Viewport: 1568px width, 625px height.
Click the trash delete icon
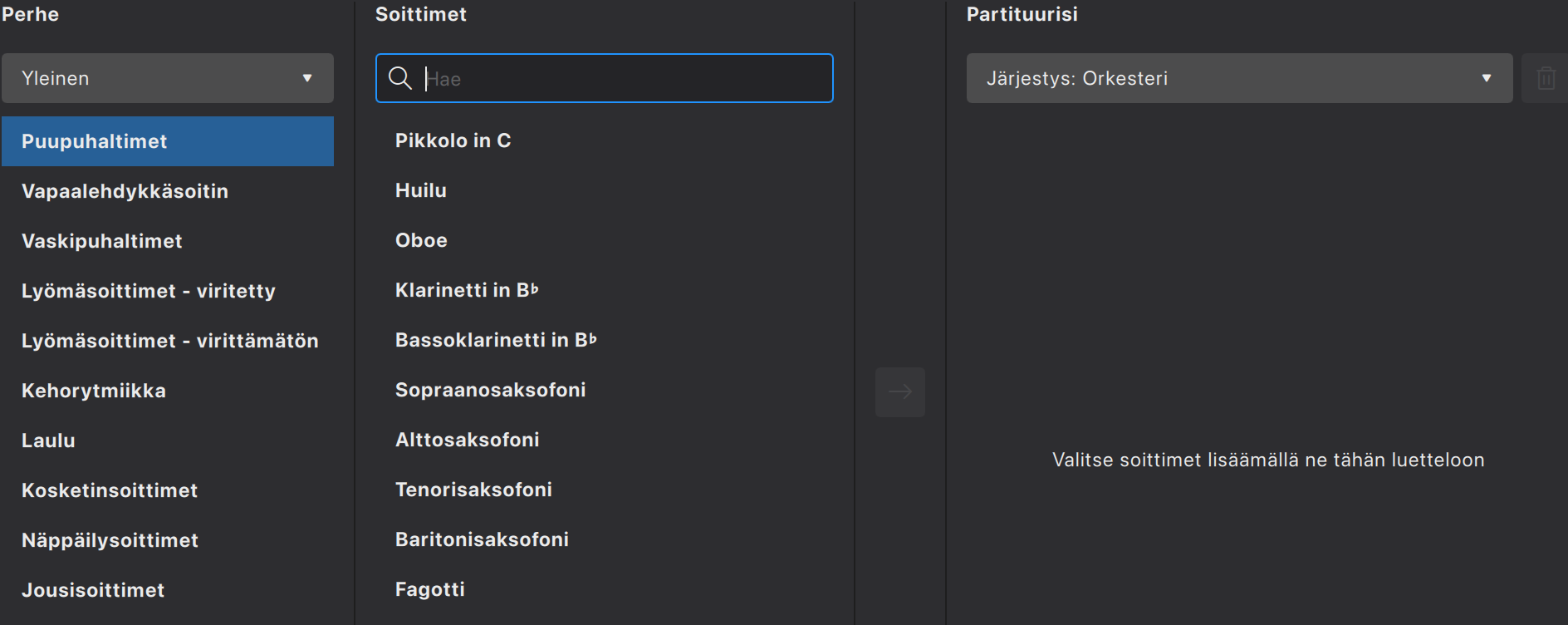point(1546,78)
